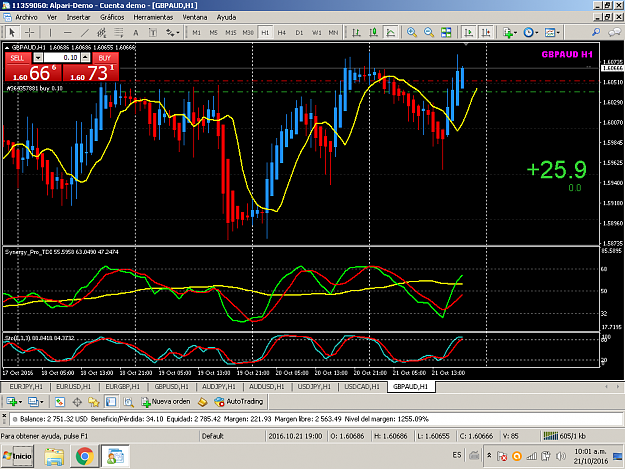Toggle the Data Window crosshair icon
Screen dimensions: 625x469
click(77, 402)
